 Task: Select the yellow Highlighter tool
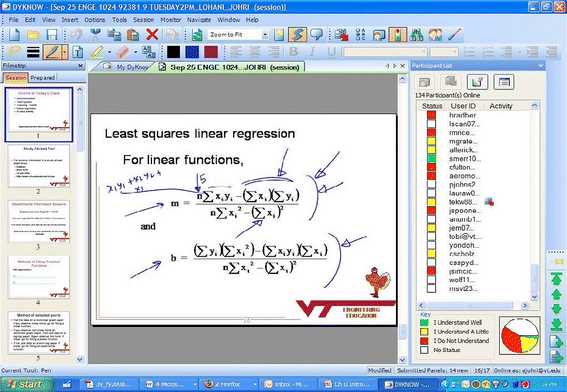coord(97,52)
